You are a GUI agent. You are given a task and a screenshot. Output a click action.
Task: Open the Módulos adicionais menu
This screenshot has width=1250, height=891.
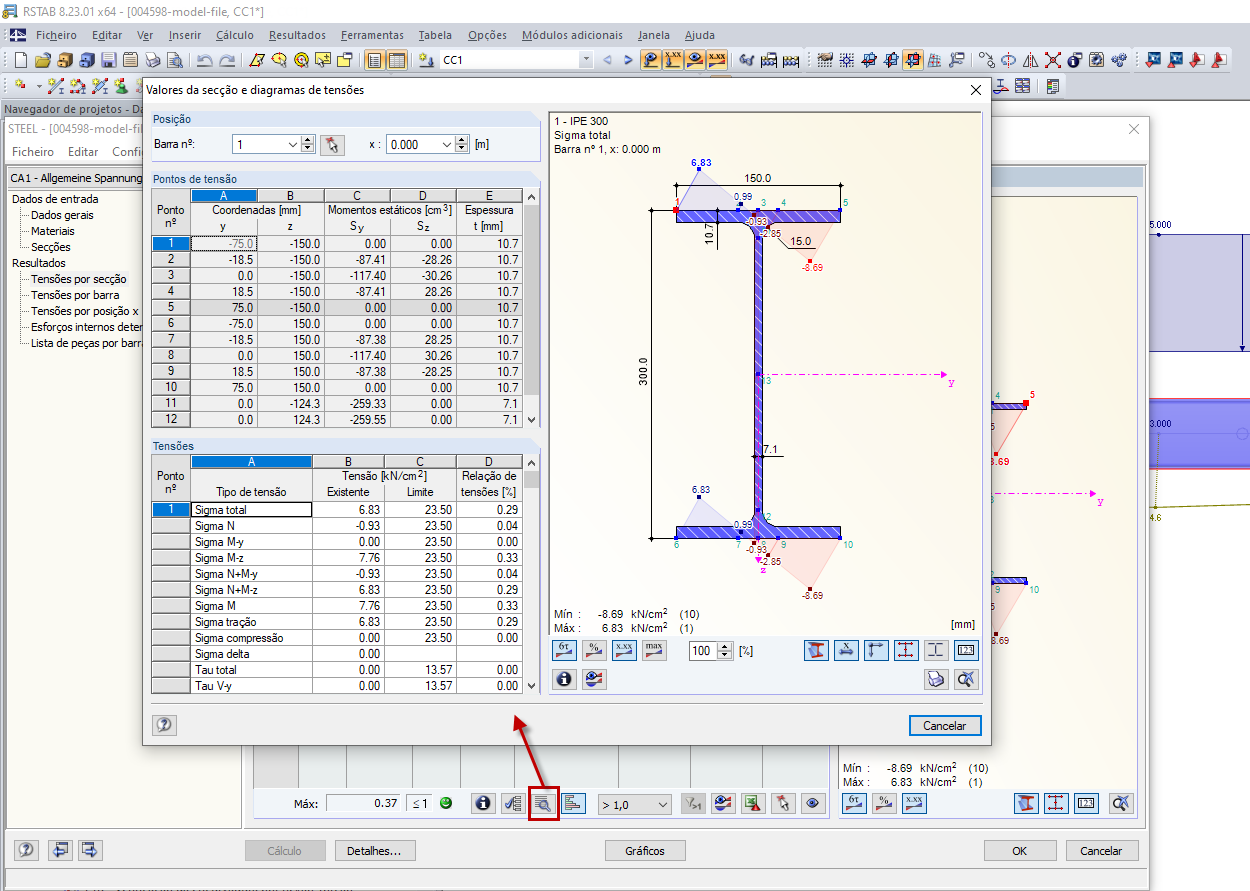click(x=571, y=35)
